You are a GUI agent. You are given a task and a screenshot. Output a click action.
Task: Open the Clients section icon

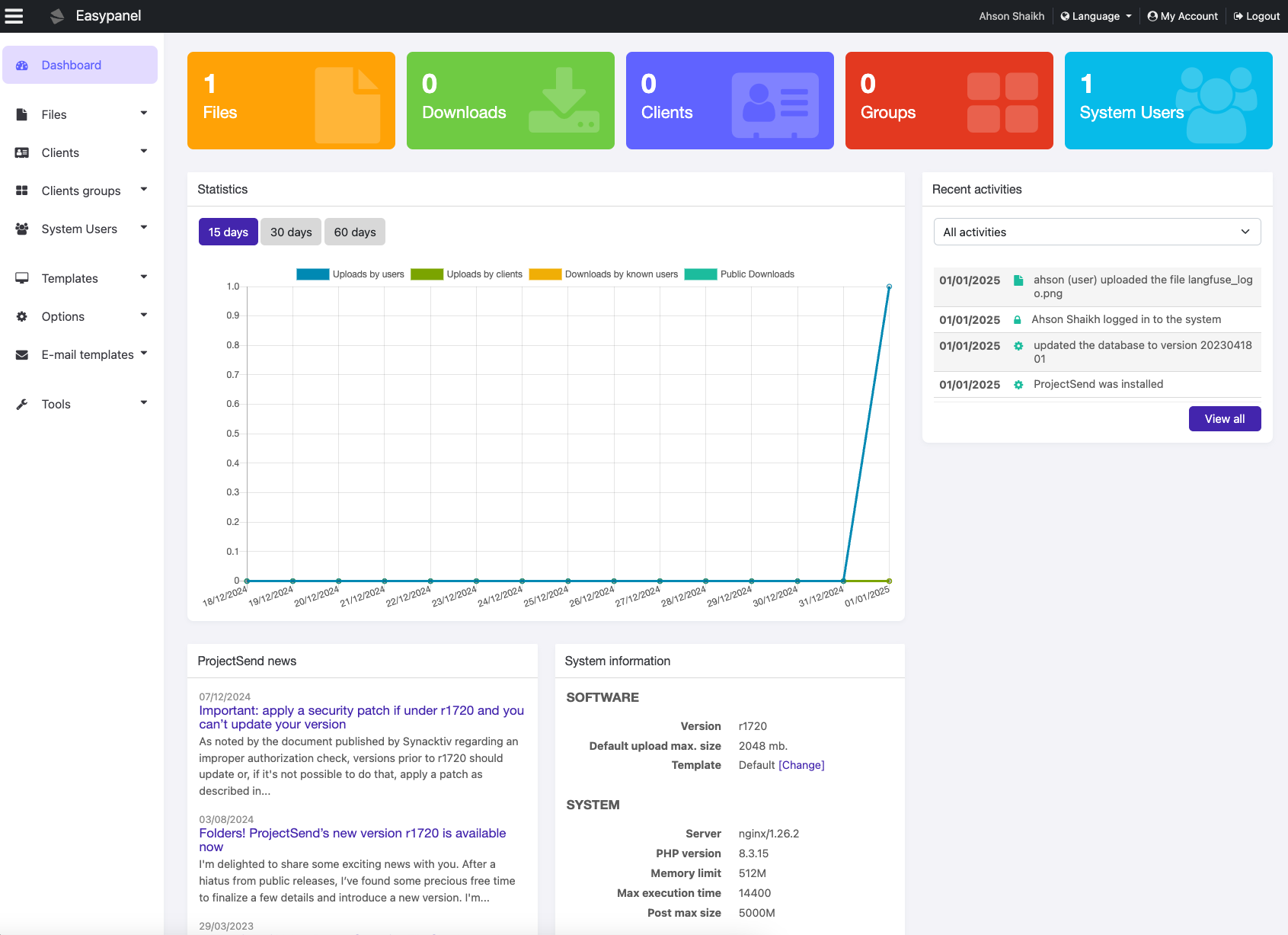click(x=21, y=152)
